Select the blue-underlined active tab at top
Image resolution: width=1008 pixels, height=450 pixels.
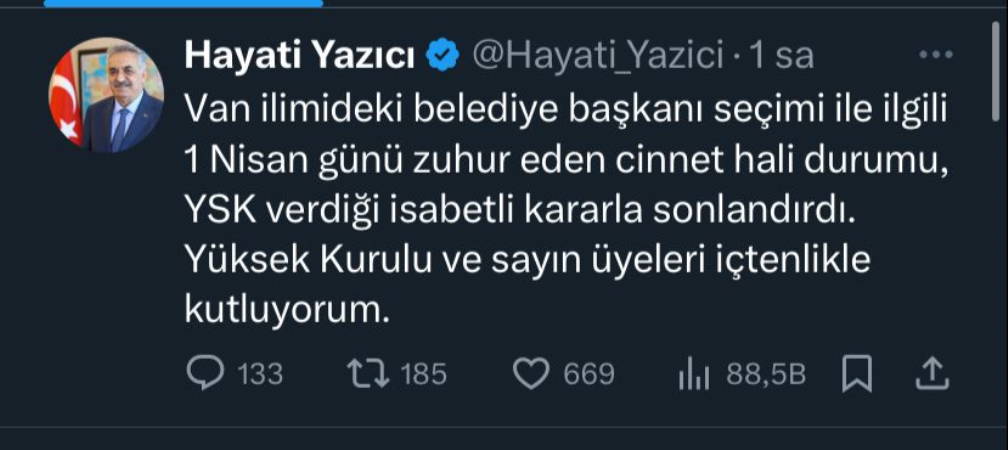click(x=183, y=3)
